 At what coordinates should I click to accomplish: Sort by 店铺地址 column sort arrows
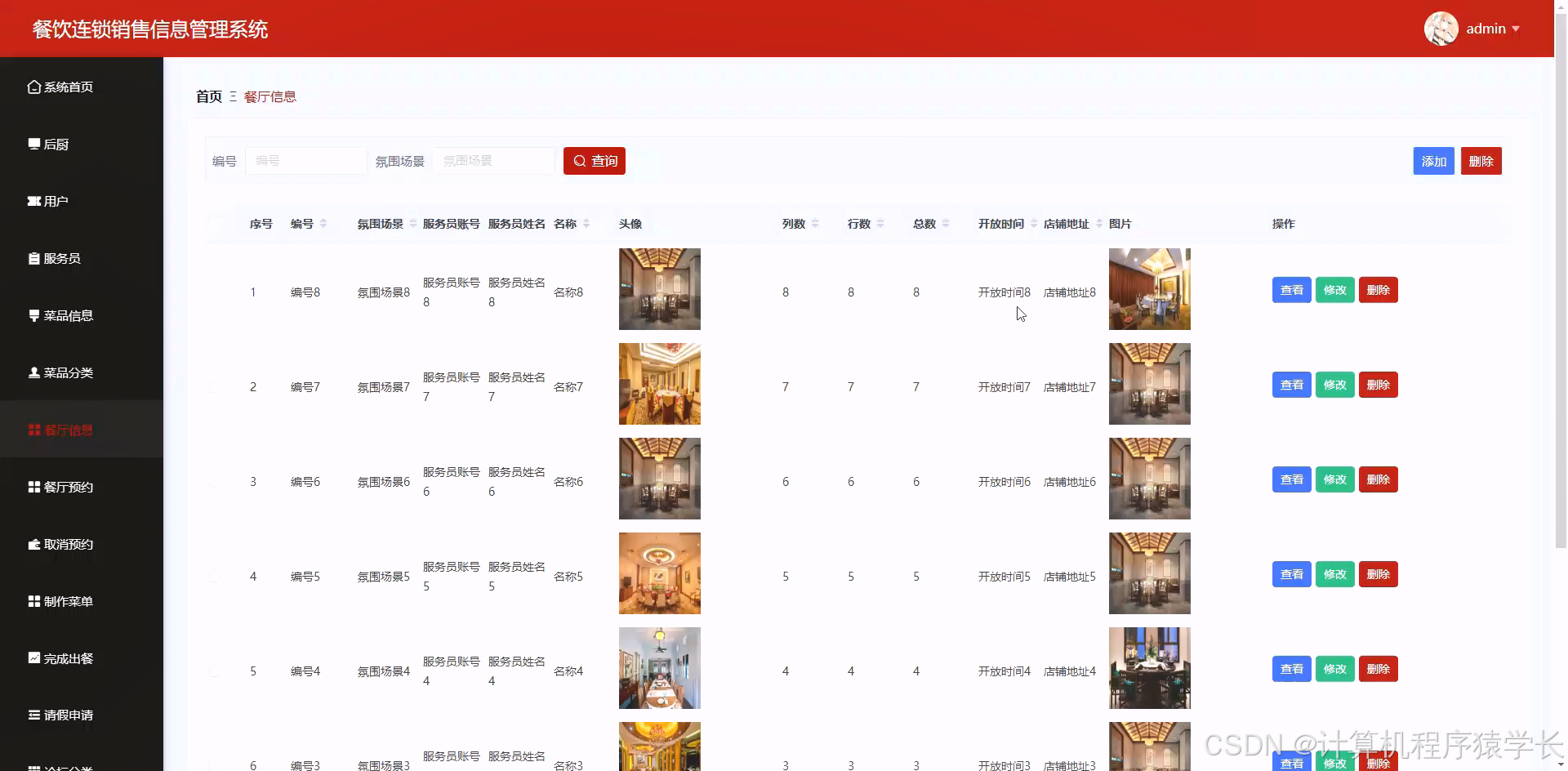tap(1099, 224)
